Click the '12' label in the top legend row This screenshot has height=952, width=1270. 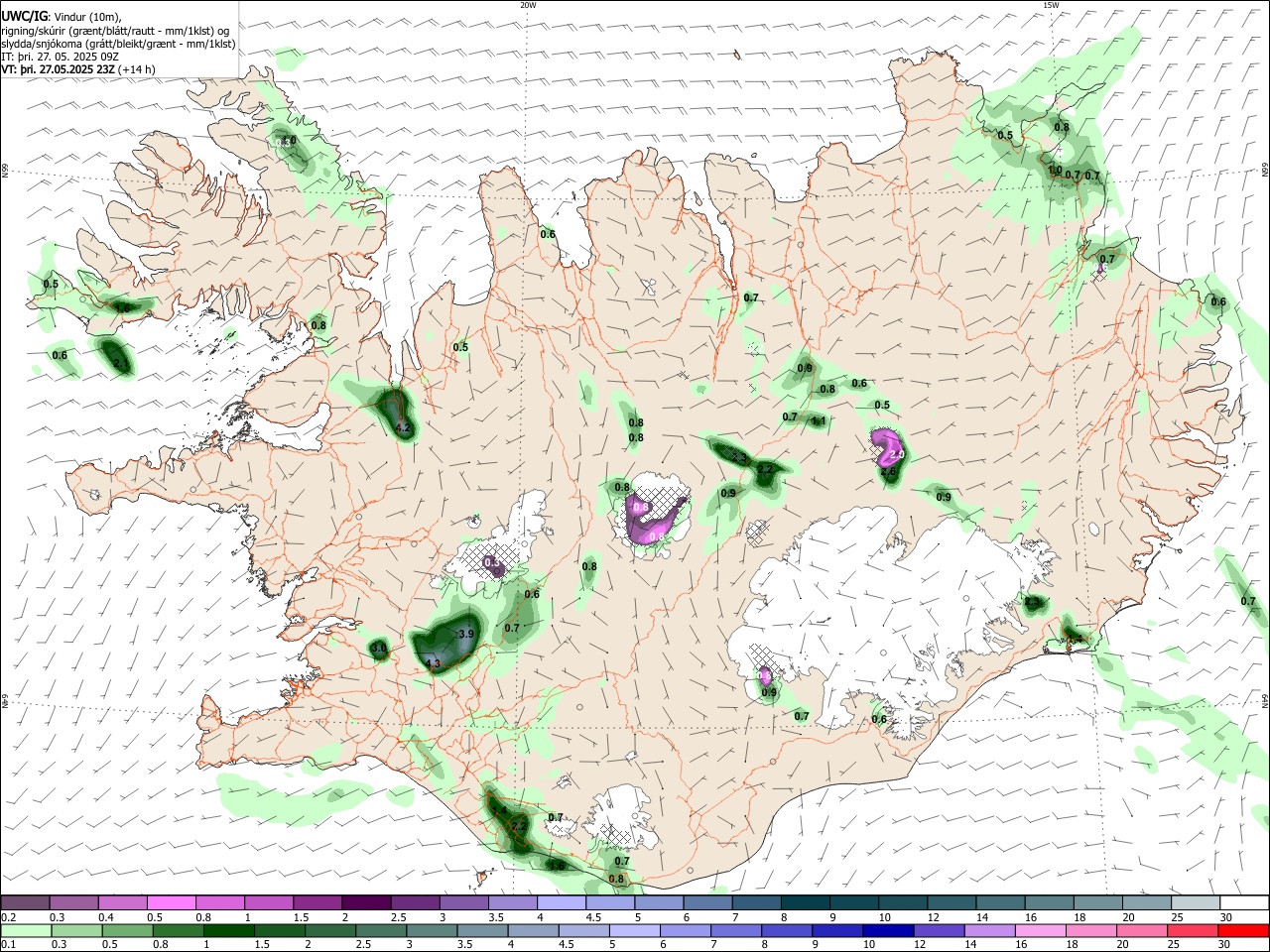pos(933,917)
